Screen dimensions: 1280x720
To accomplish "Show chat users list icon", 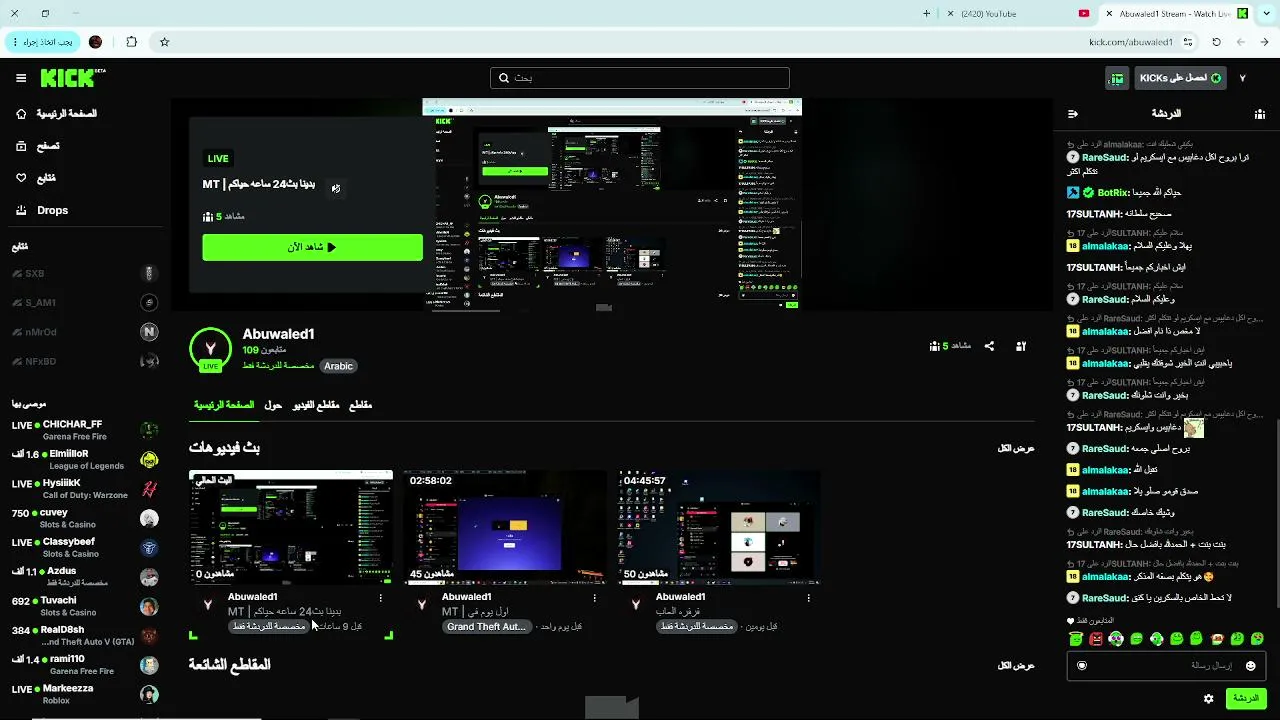I will [1260, 114].
